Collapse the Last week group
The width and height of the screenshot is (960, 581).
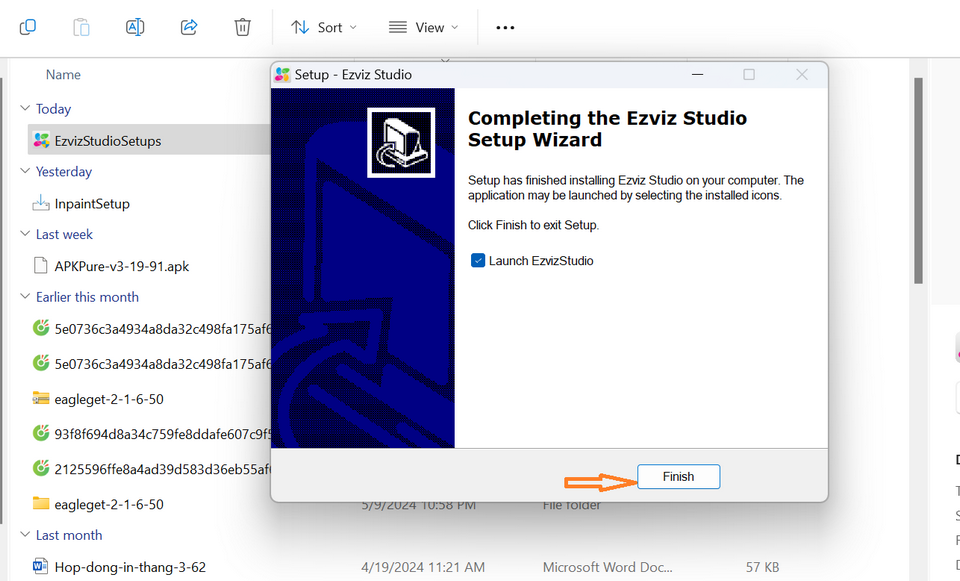tap(25, 234)
